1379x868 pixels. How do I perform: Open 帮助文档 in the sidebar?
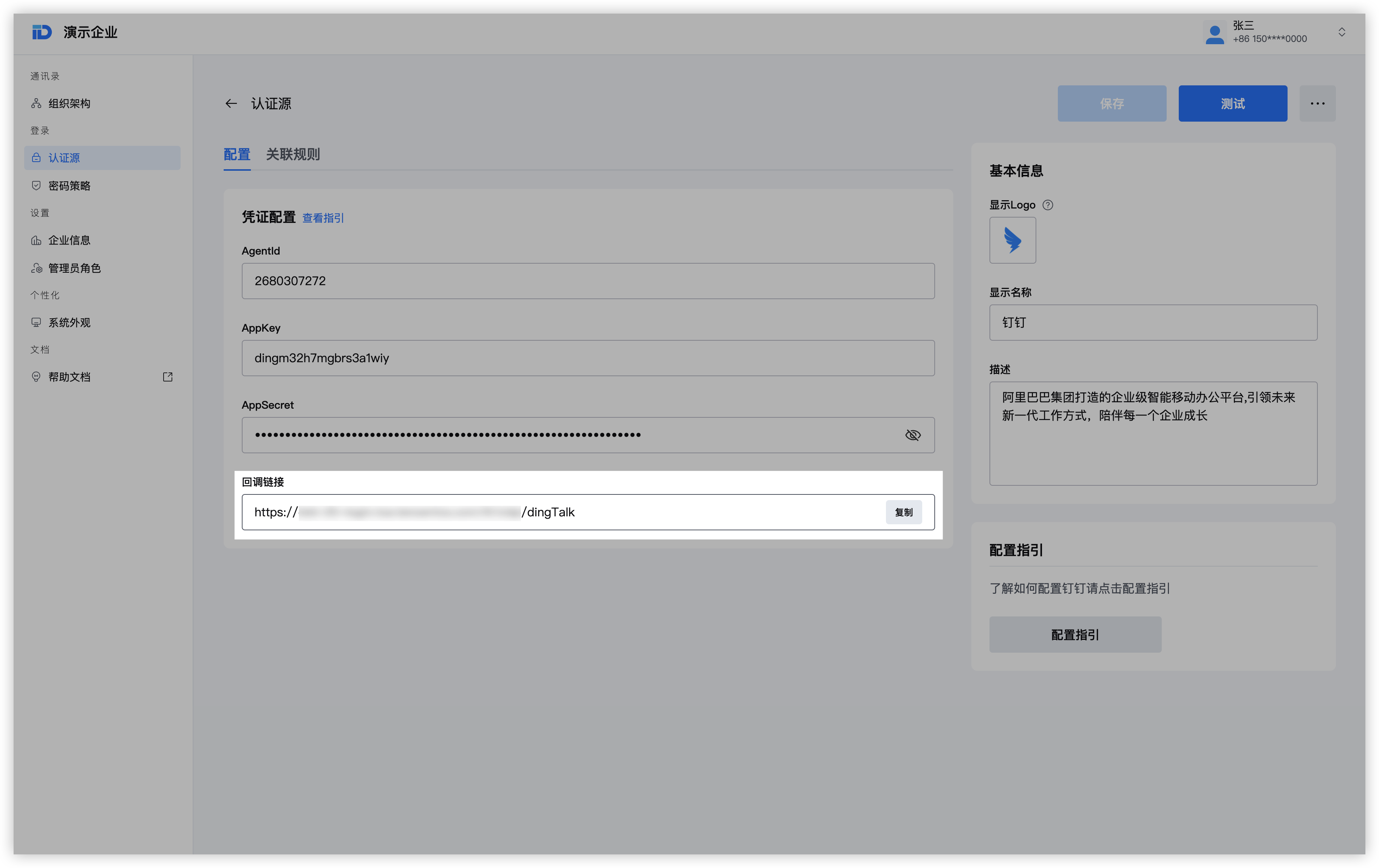(x=102, y=377)
